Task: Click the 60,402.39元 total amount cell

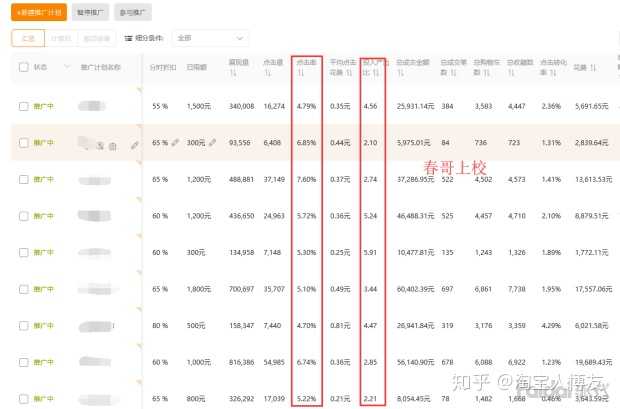Action: click(x=416, y=289)
